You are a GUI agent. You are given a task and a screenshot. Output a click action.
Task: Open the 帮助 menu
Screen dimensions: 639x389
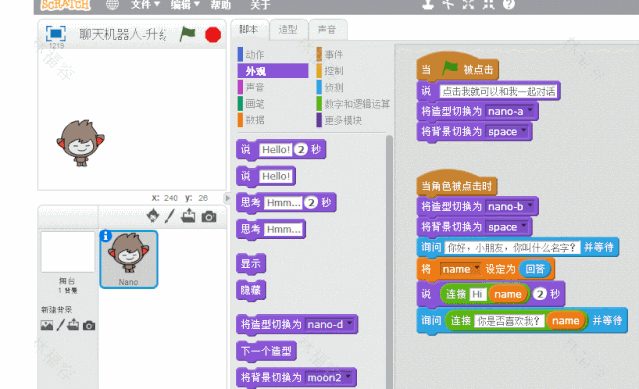pyautogui.click(x=220, y=5)
